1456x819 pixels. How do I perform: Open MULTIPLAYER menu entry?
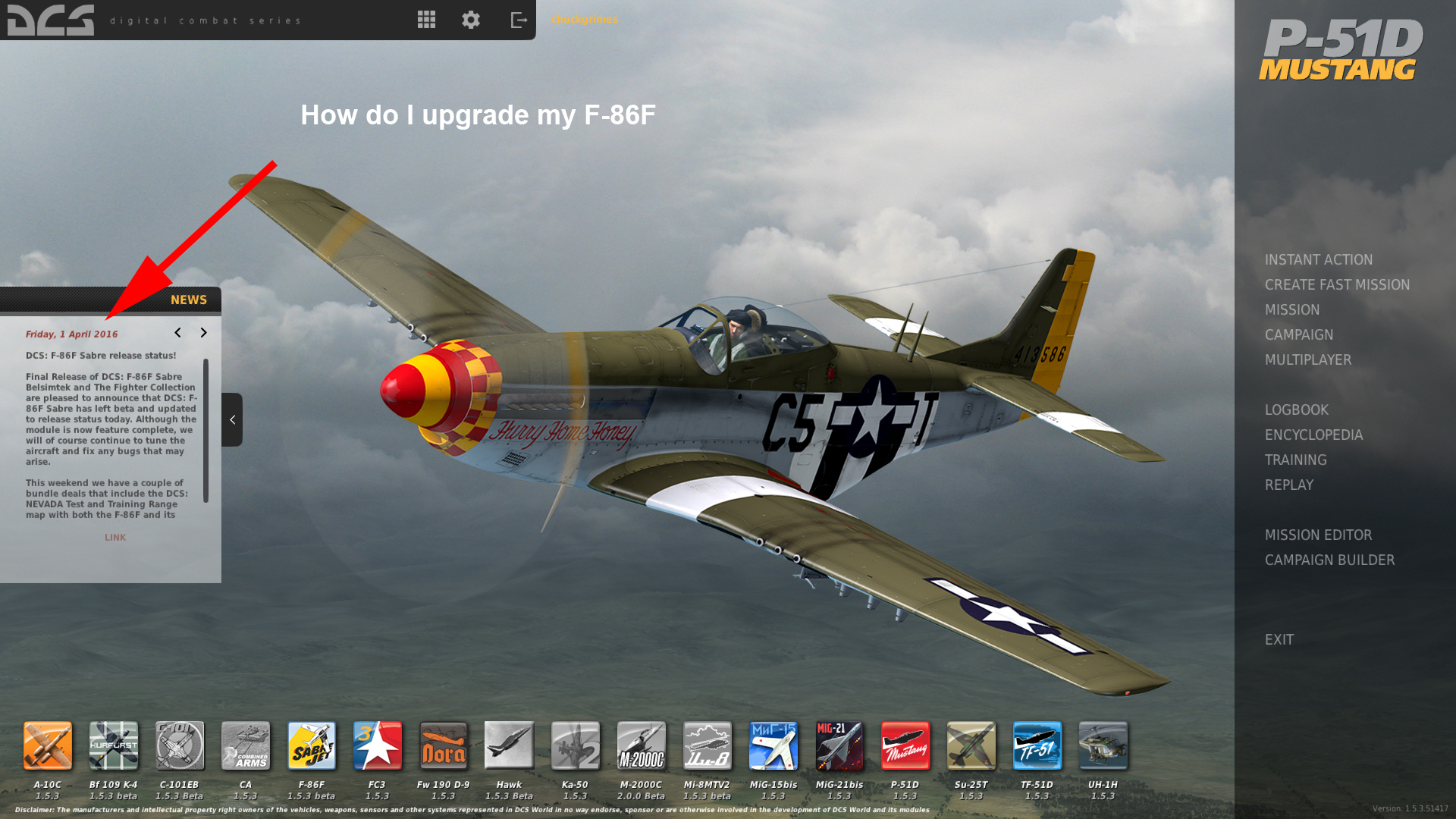[x=1308, y=359]
